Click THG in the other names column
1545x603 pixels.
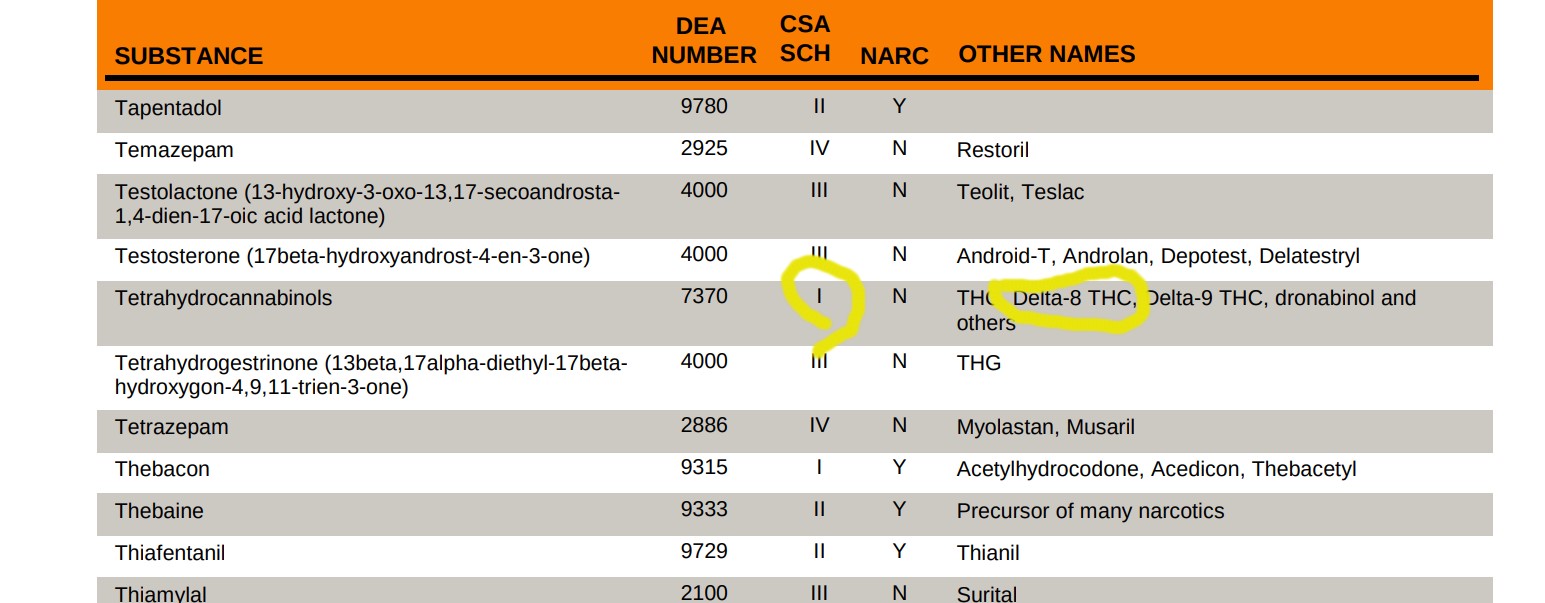pos(979,362)
